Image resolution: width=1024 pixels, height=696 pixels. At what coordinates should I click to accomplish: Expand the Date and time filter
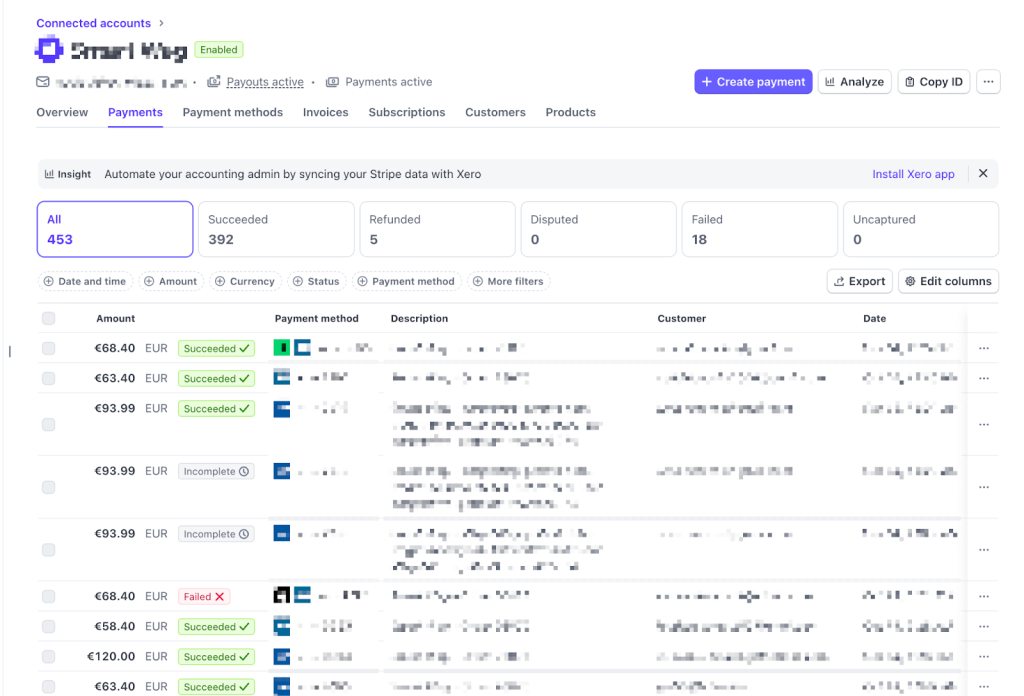pyautogui.click(x=85, y=282)
